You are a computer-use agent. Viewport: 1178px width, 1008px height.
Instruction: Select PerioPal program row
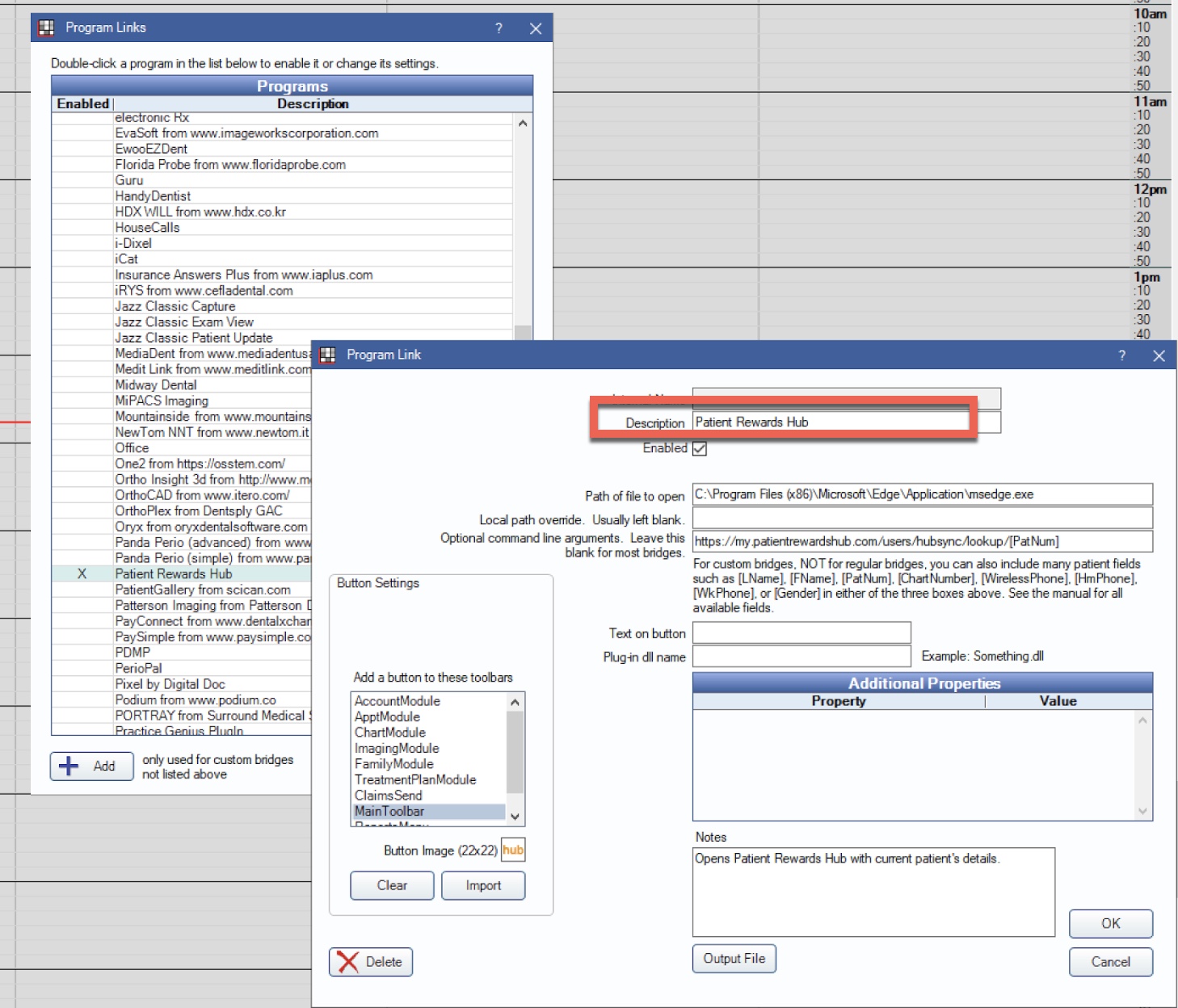tap(182, 668)
